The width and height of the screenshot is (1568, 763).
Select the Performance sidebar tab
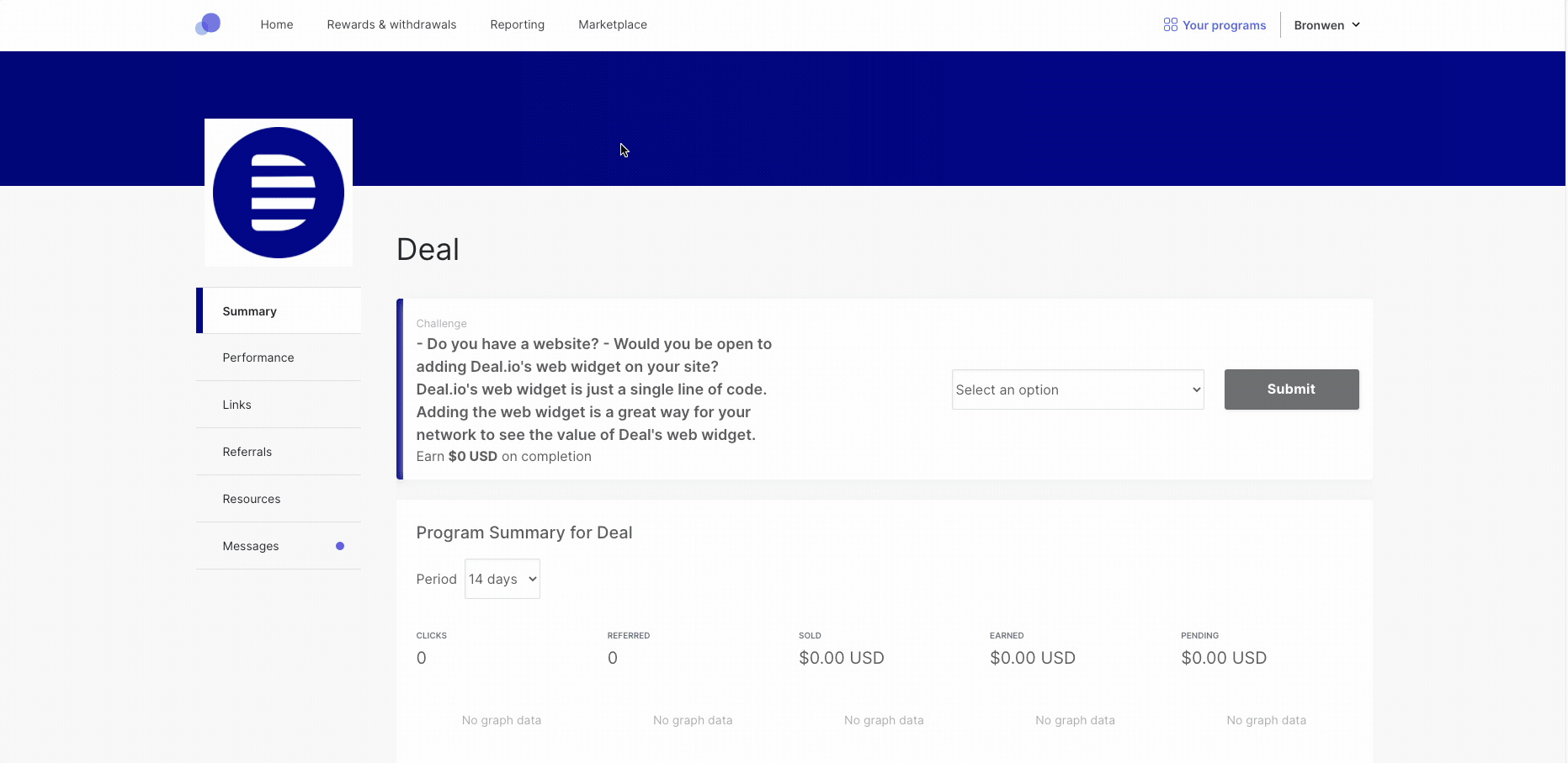click(279, 358)
